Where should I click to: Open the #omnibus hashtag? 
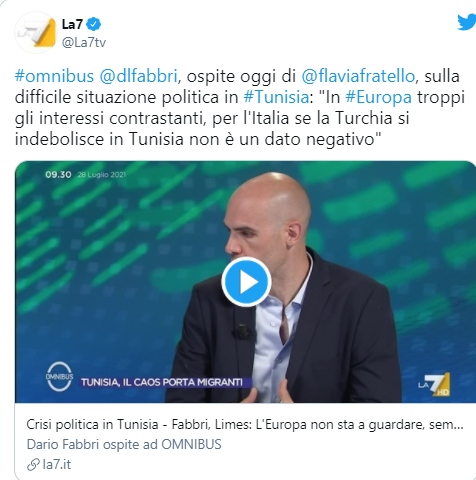54,76
